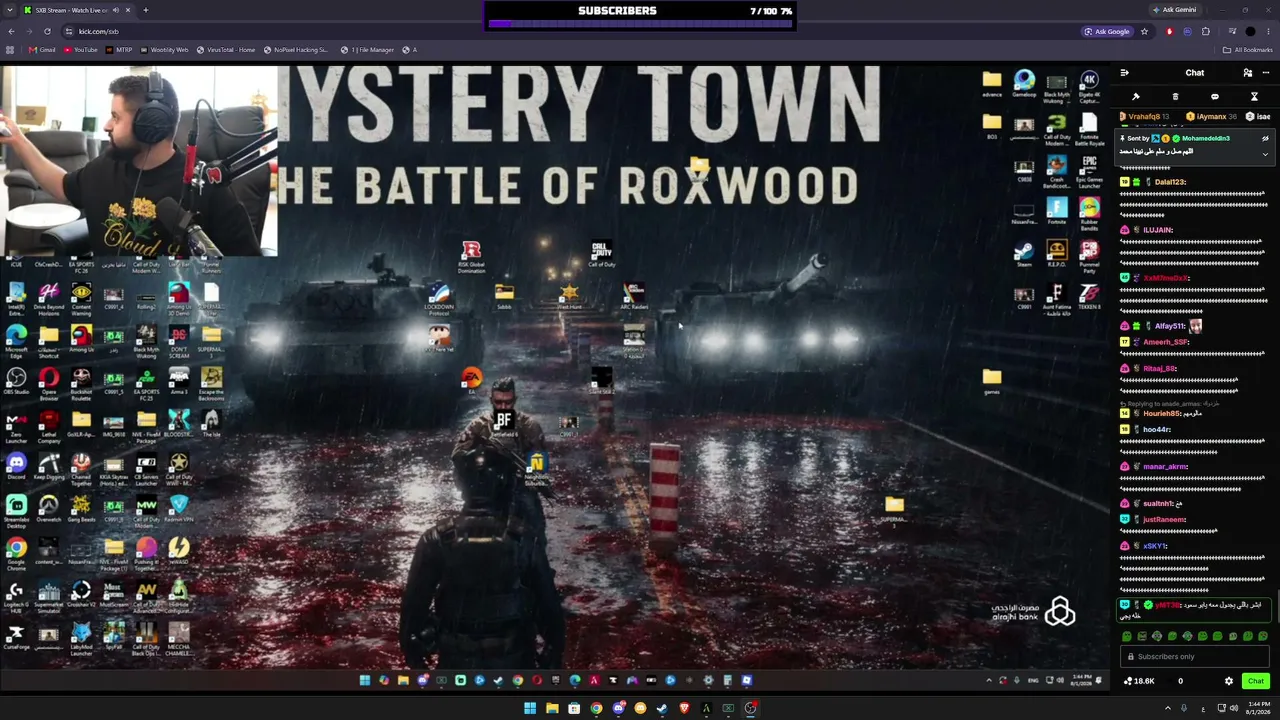Click username ILUJAIN in chat

pos(1157,230)
